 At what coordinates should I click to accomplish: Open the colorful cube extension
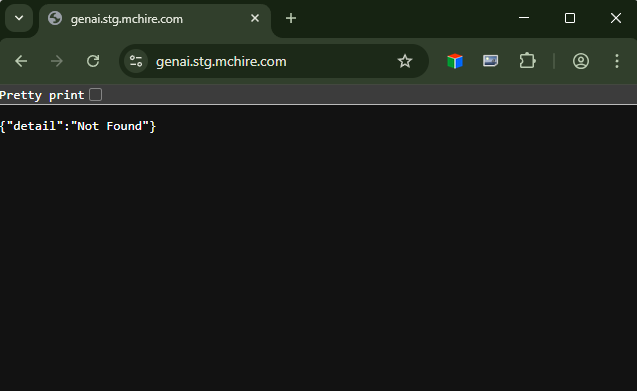455,61
